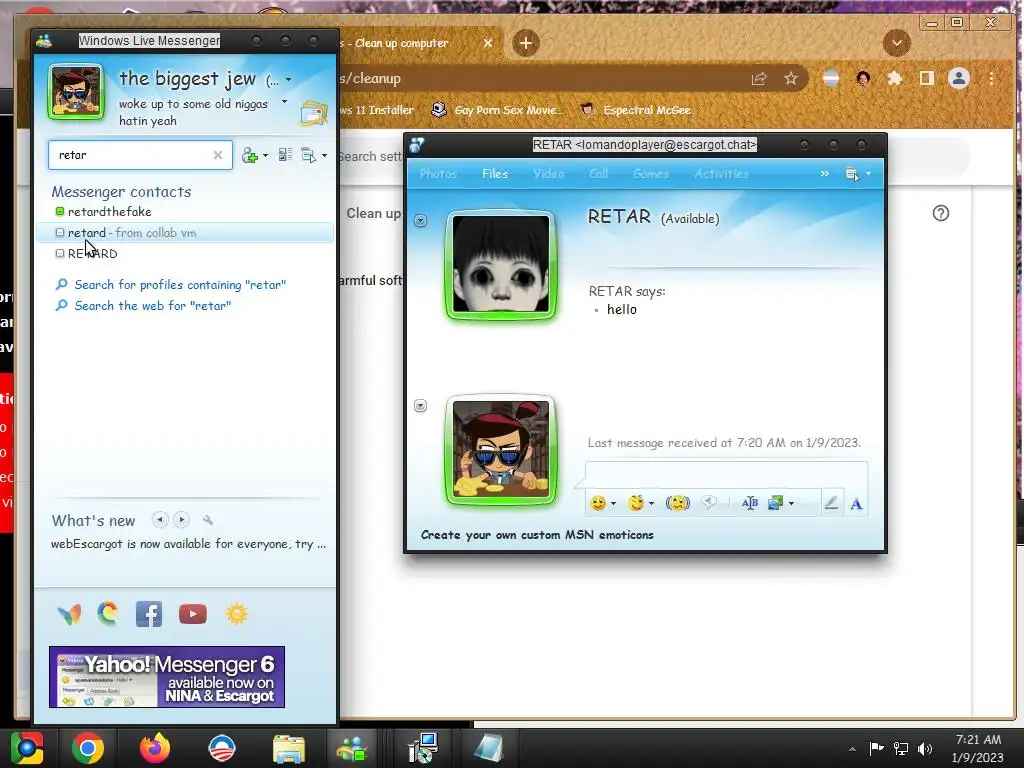Open webEscargot What's new announcement
The height and width of the screenshot is (768, 1024).
coord(188,544)
